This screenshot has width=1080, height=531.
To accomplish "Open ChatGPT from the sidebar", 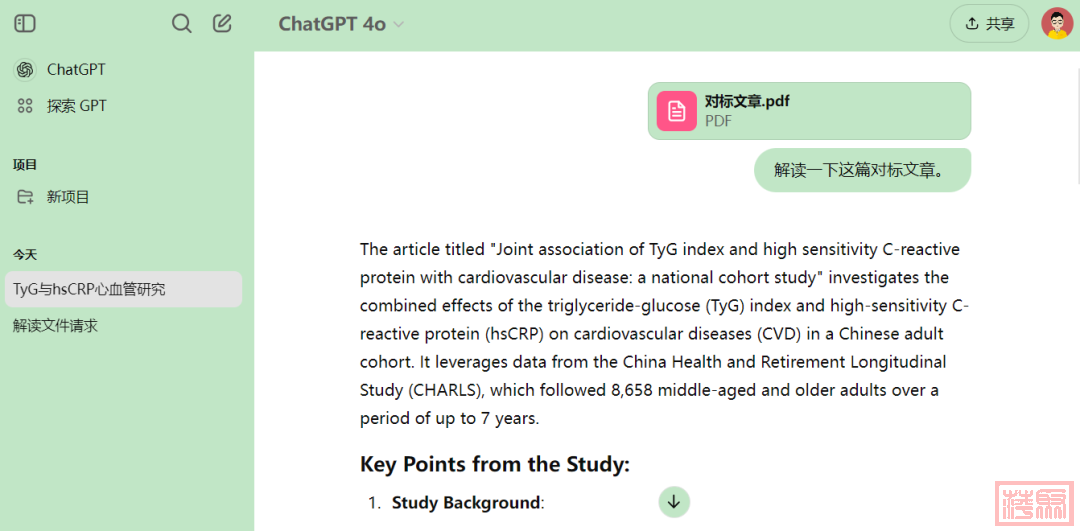I will tap(76, 70).
